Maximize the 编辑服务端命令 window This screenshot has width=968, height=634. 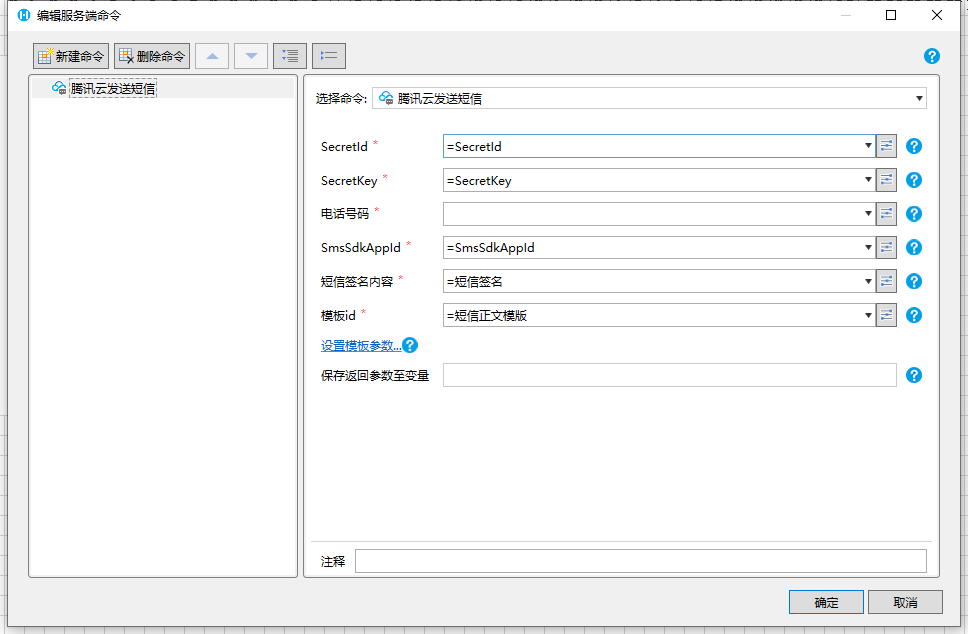pyautogui.click(x=891, y=15)
